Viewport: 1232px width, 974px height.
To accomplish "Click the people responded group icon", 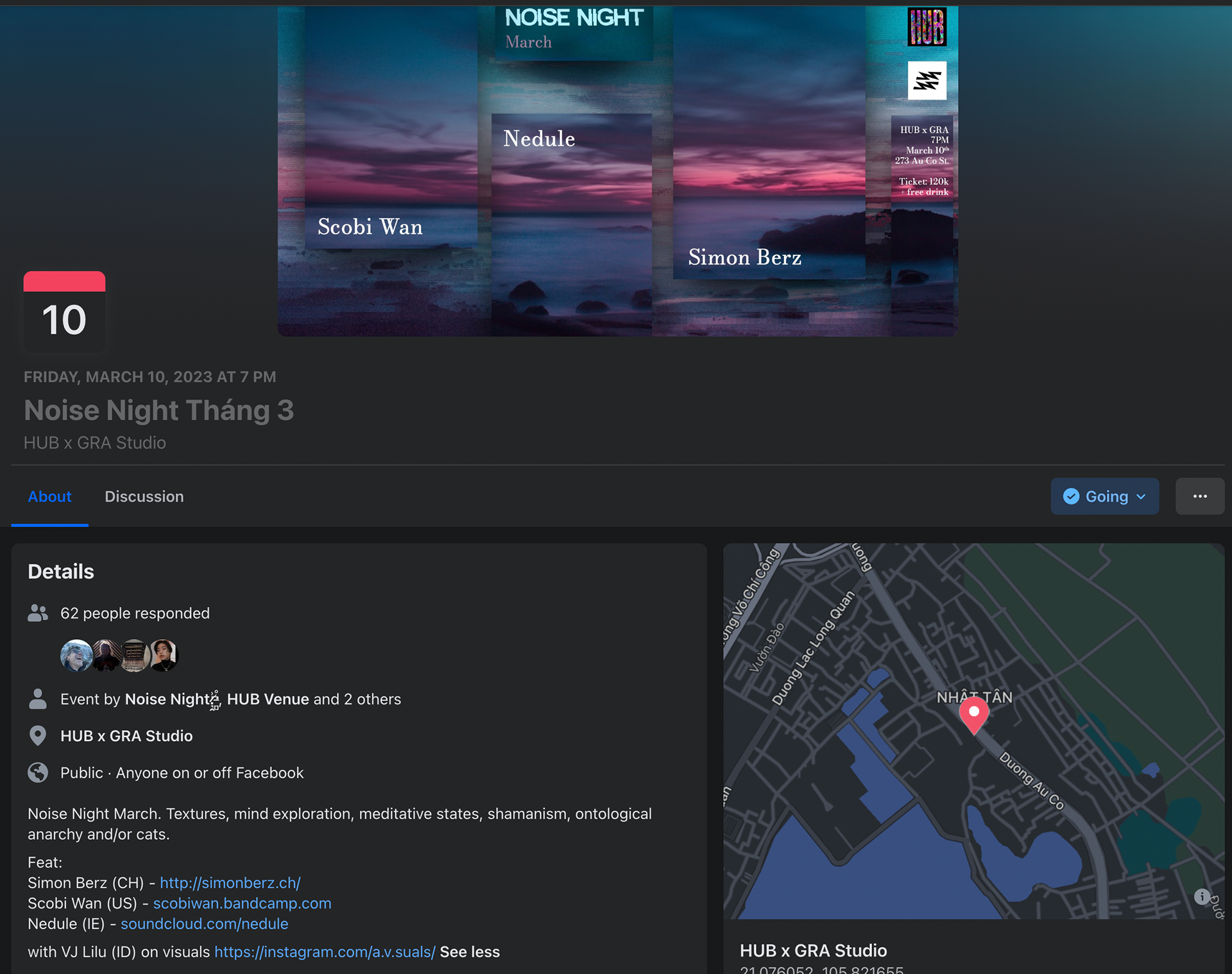I will [x=38, y=613].
